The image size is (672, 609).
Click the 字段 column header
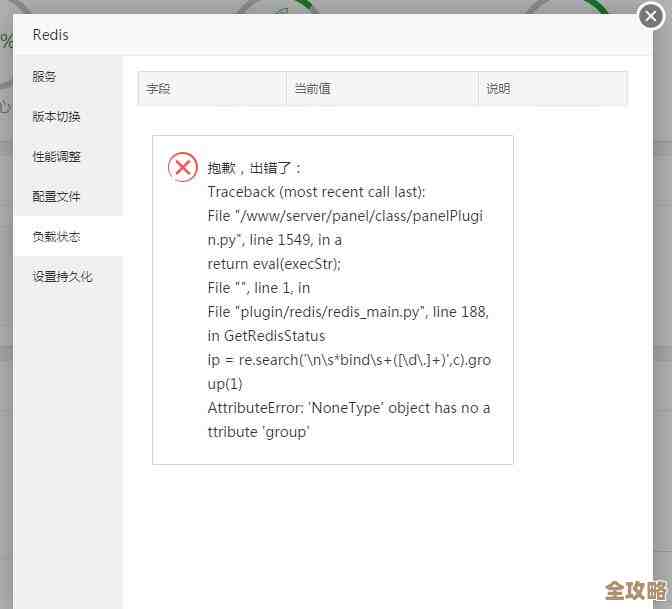click(211, 88)
